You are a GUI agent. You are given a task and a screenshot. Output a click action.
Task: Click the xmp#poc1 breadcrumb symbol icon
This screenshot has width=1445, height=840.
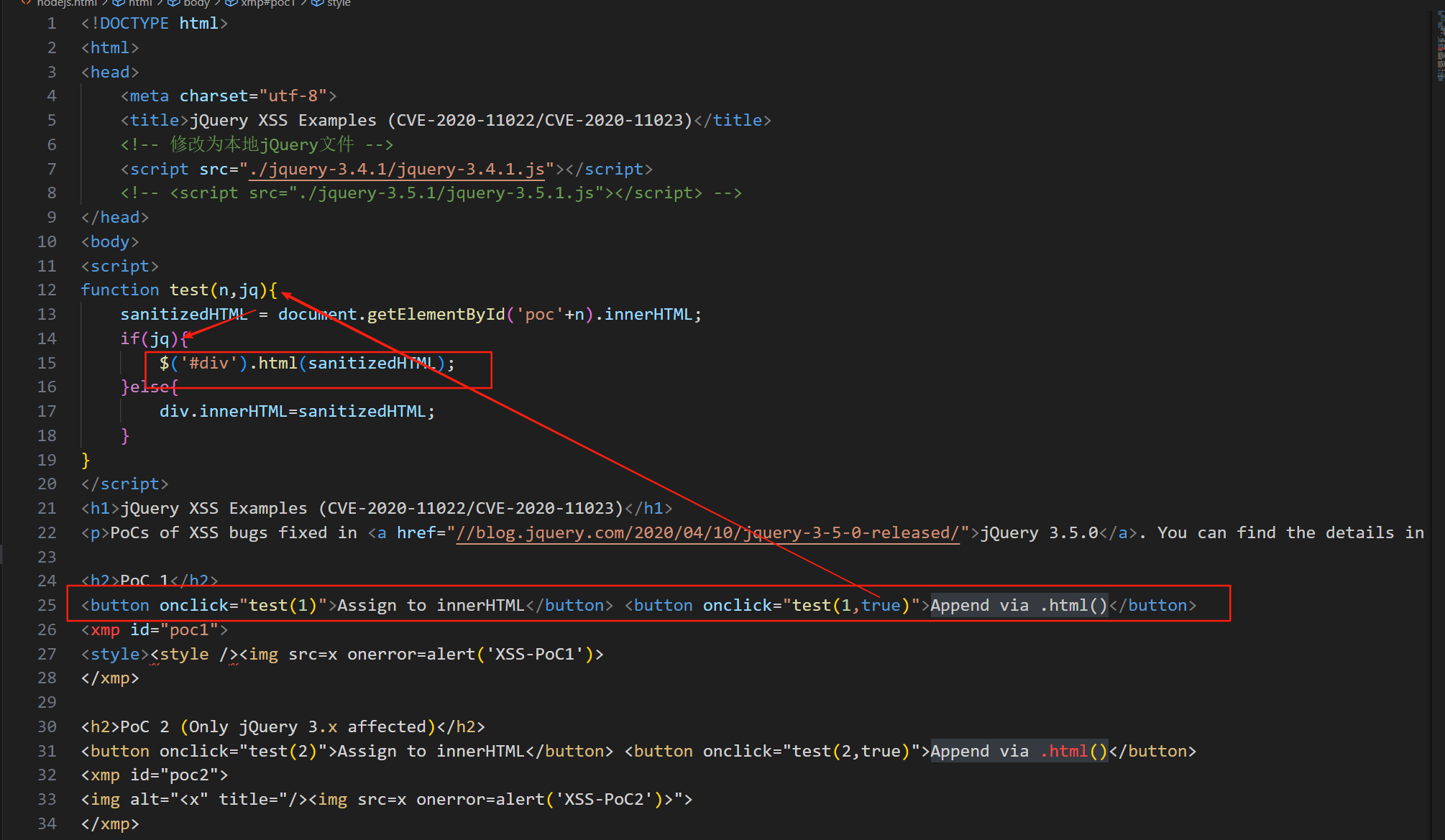click(231, 2)
